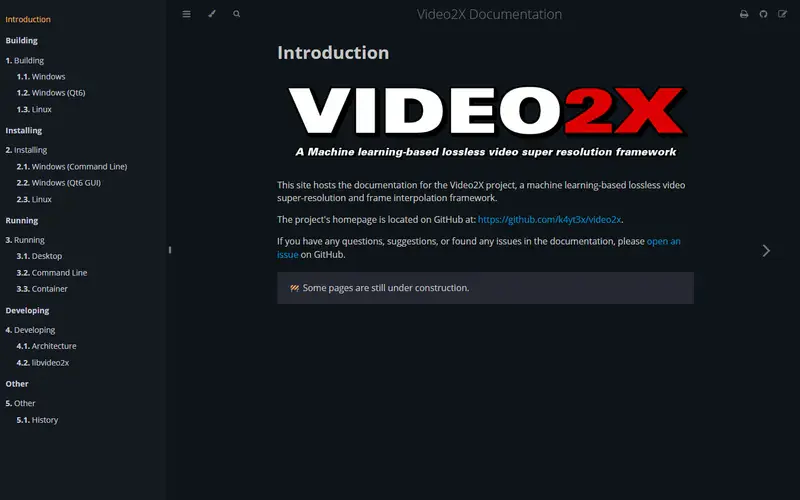
Task: Open section 2.3. Linux
Action: coord(34,199)
